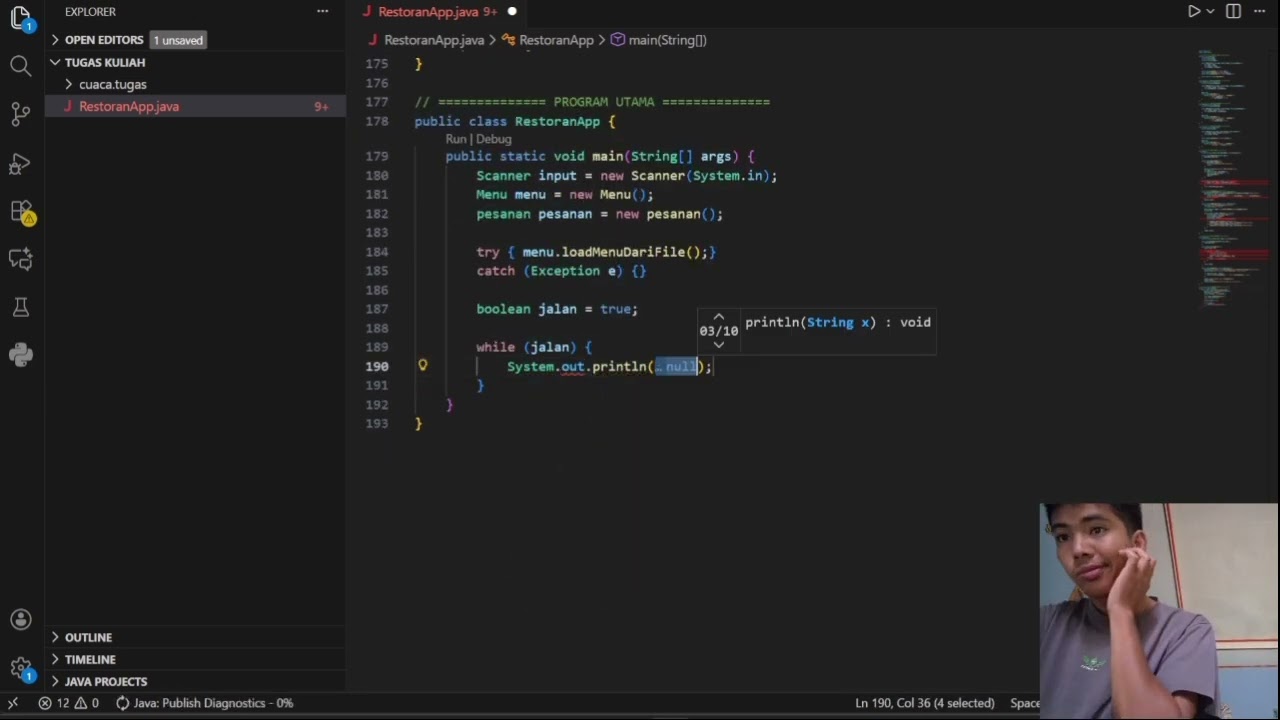
Task: Click the Run code lens link
Action: [x=456, y=139]
